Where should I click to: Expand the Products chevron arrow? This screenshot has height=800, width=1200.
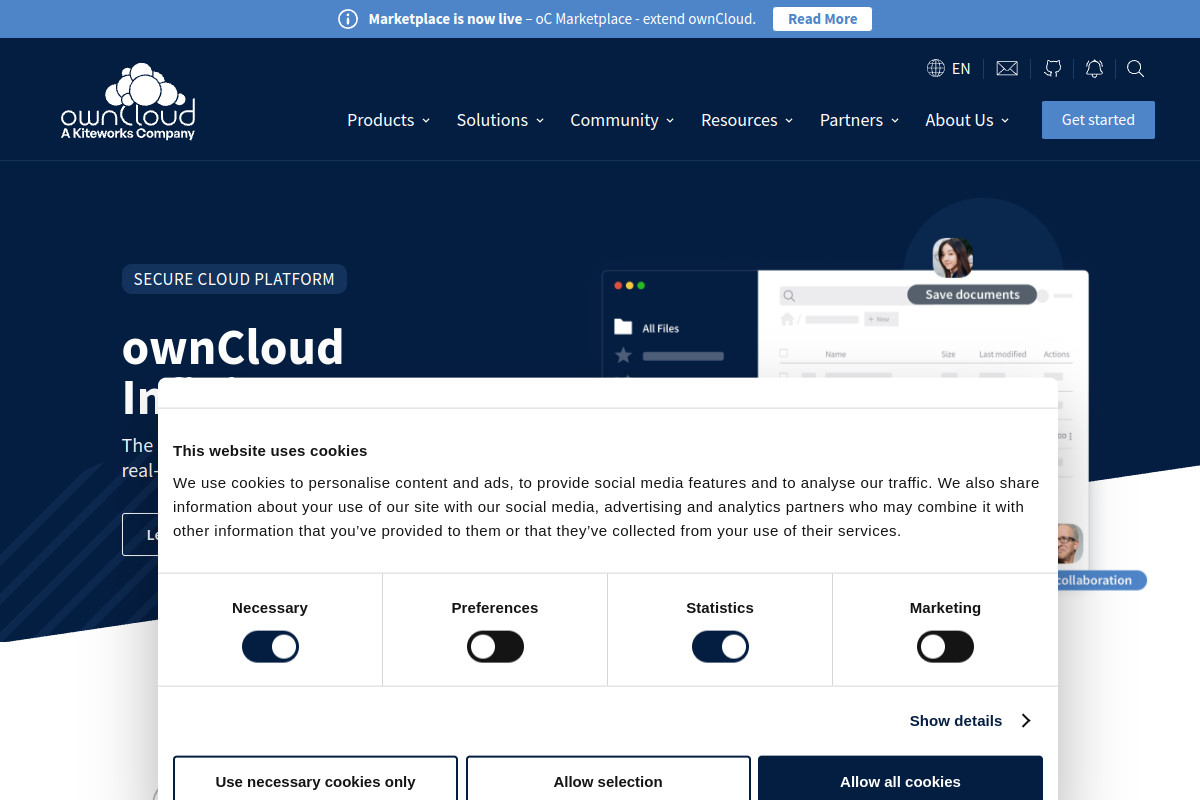point(426,121)
